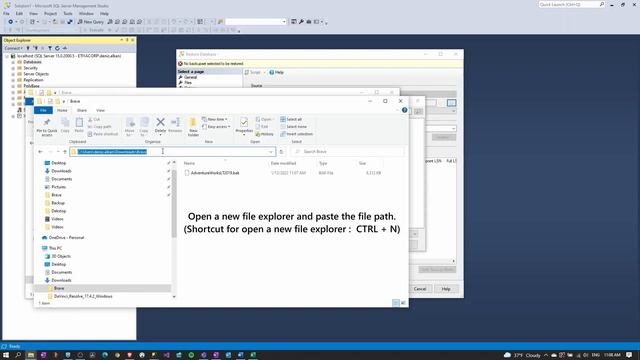Click the Help button at dialog bottom
Viewport: 640px width, 360px height.
tap(446, 289)
